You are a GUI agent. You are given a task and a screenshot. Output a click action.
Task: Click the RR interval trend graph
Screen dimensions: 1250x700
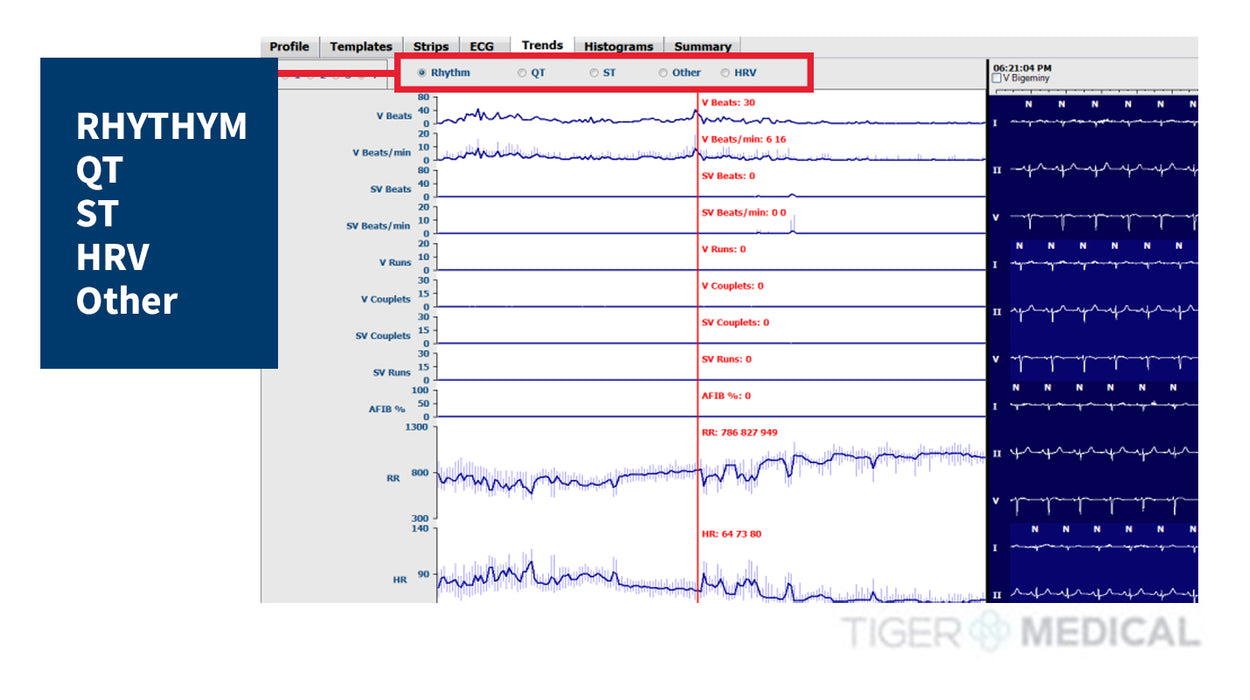pyautogui.click(x=560, y=475)
